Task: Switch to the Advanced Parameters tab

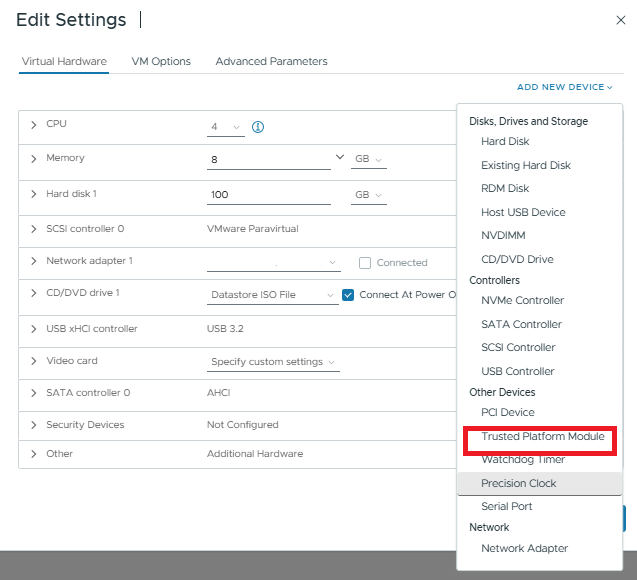Action: pos(271,61)
